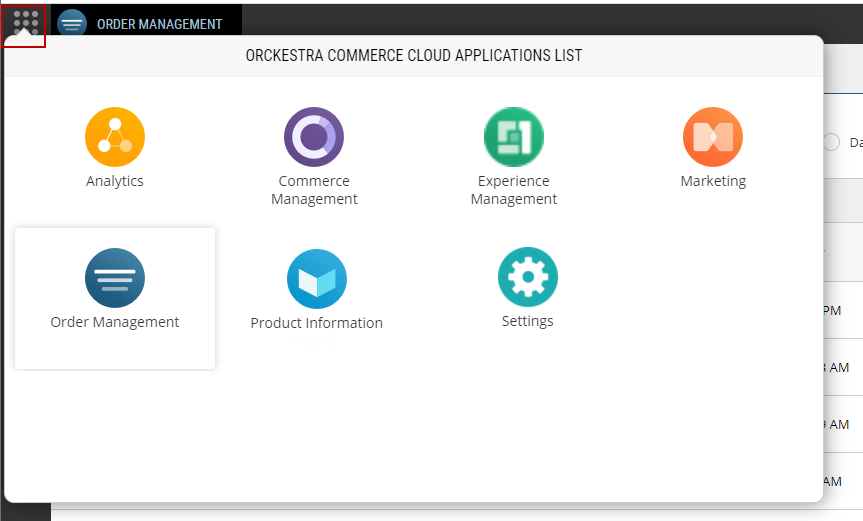Click the ORDER MANAGEMENT header title
The image size is (863, 521).
pyautogui.click(x=160, y=24)
